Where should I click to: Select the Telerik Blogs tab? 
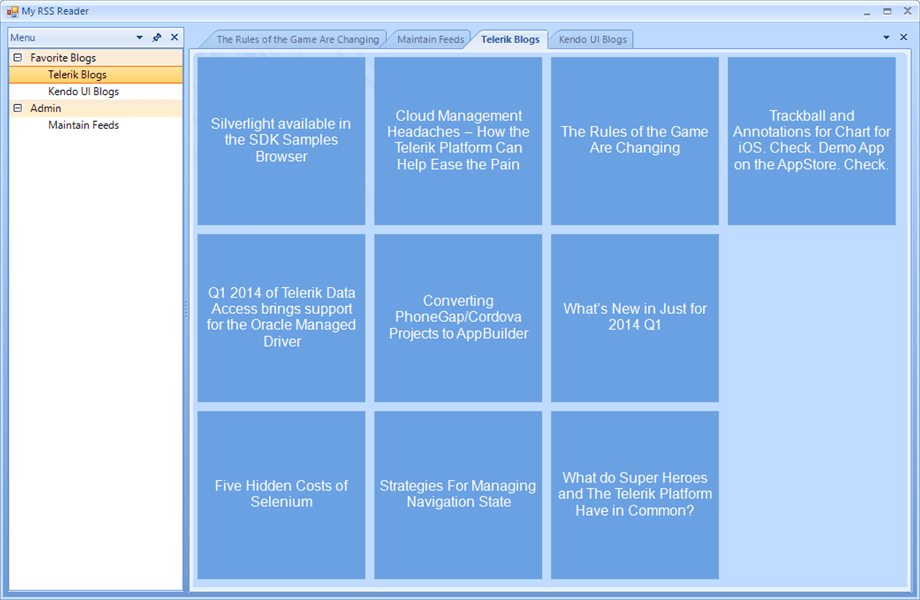point(511,38)
